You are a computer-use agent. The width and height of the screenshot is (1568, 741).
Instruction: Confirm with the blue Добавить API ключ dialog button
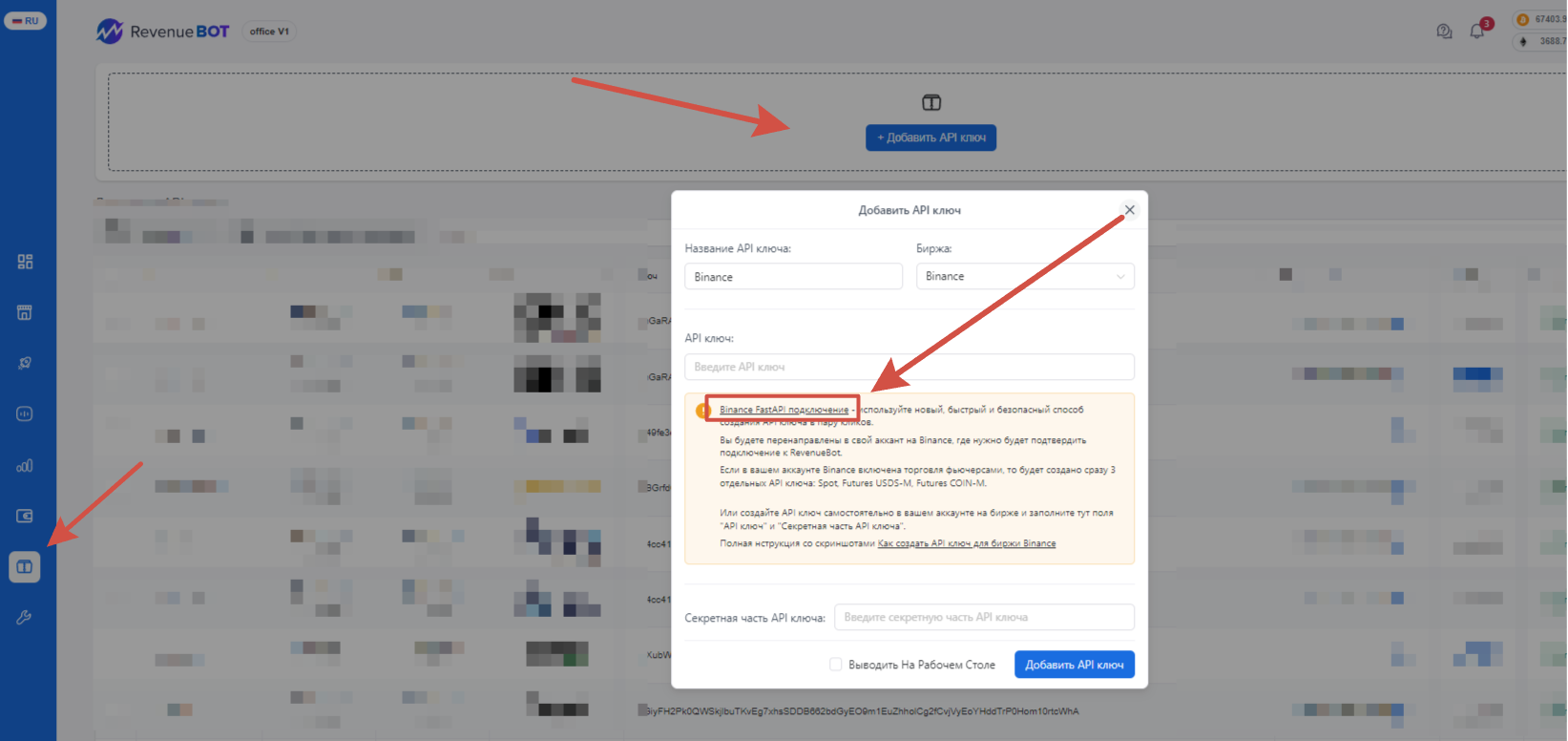click(x=1075, y=665)
